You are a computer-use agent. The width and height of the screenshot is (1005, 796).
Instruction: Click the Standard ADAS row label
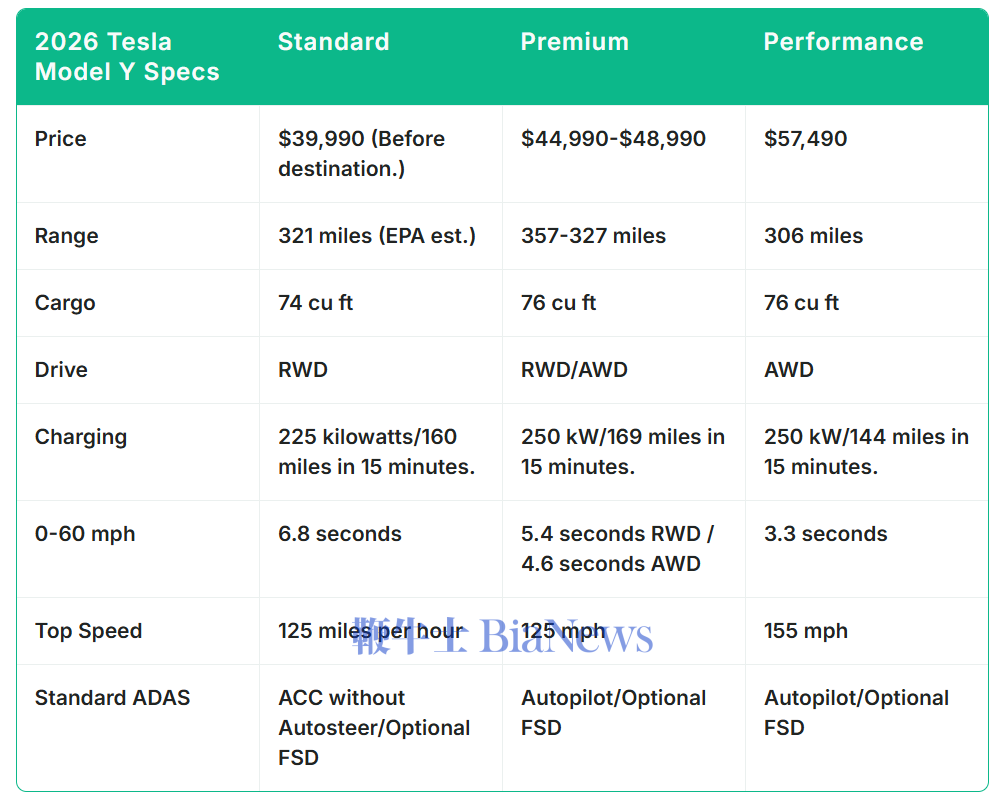(x=112, y=698)
